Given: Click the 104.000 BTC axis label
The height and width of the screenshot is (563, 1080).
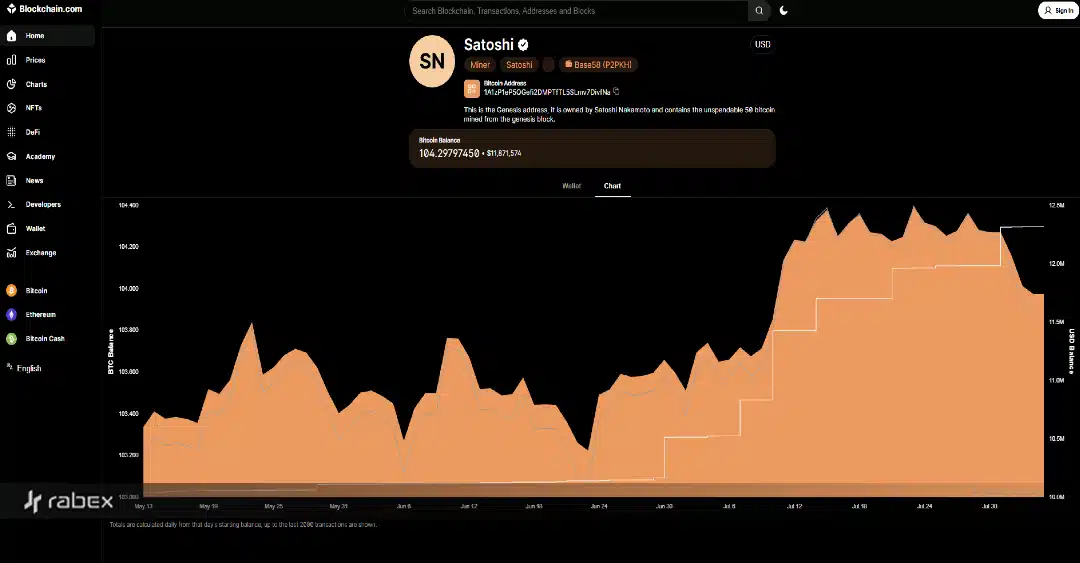Looking at the screenshot, I should [x=129, y=289].
